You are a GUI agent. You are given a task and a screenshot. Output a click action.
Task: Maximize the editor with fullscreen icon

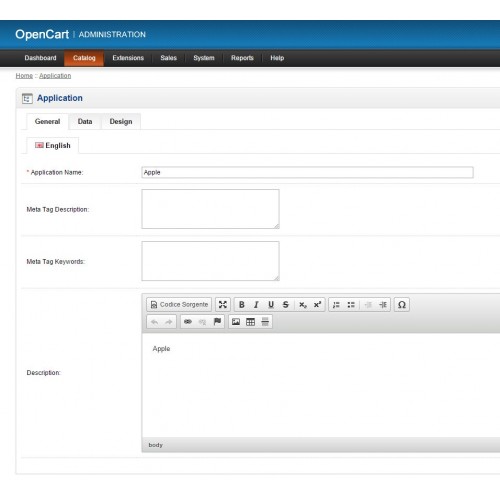point(223,305)
